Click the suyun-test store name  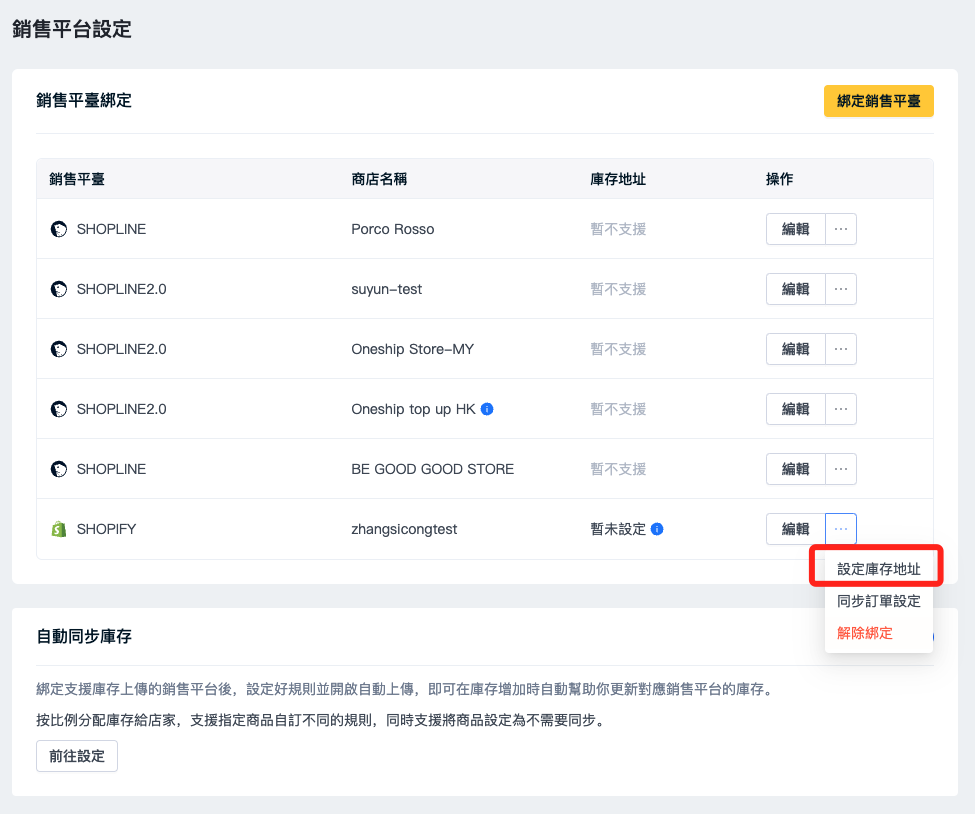387,289
